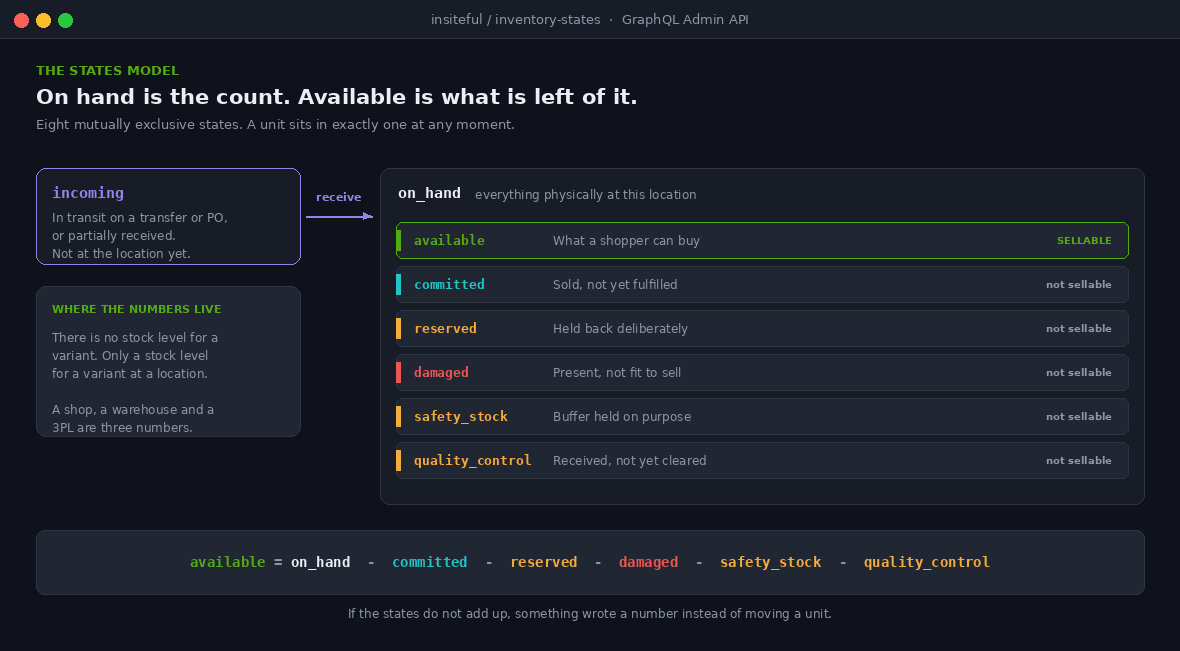Click 'reserved' term in the formula bar
This screenshot has width=1180, height=651.
point(543,562)
